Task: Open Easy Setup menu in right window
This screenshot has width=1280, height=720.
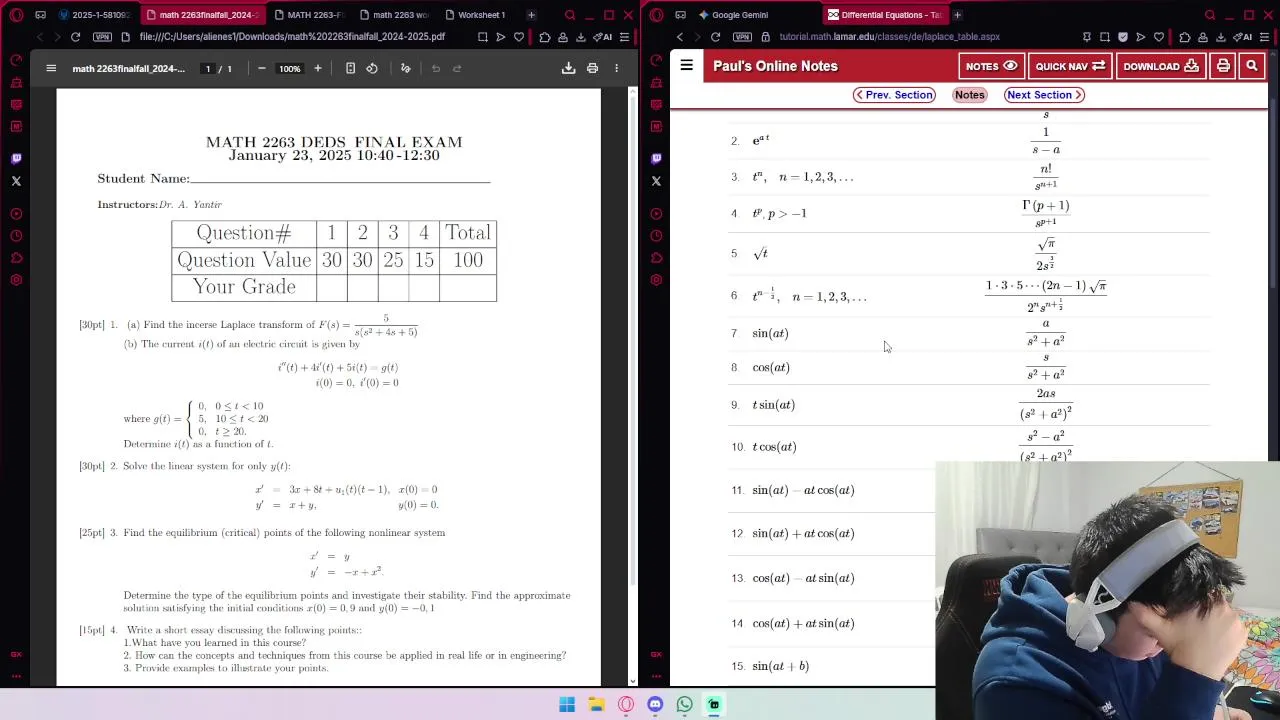Action: [1264, 37]
